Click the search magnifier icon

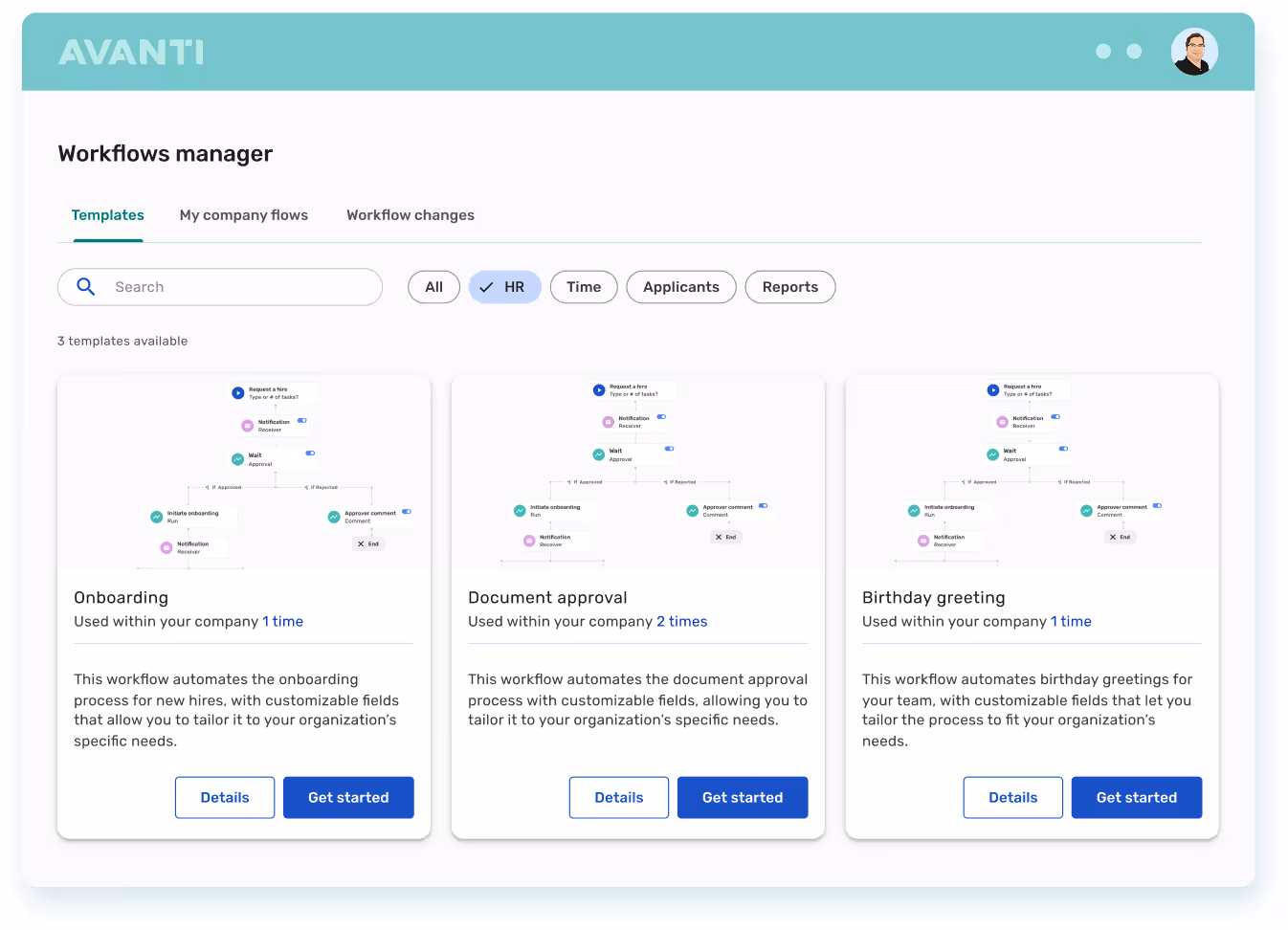click(x=85, y=287)
